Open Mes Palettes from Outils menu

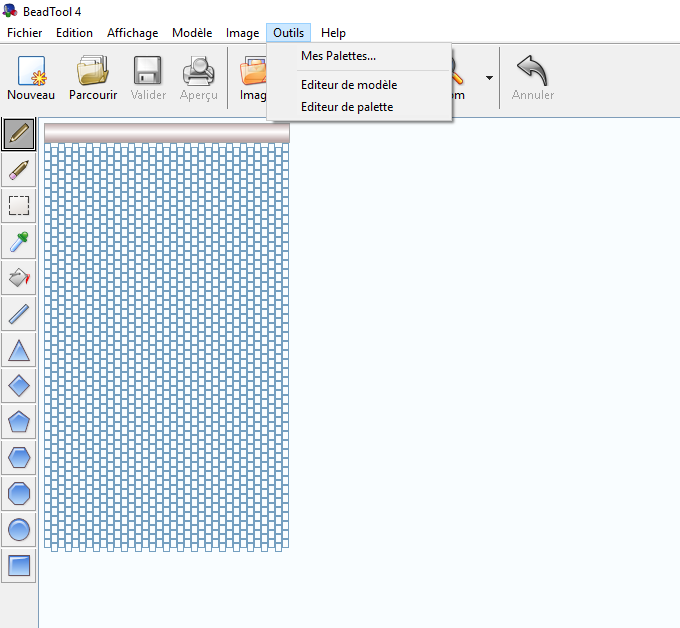338,56
